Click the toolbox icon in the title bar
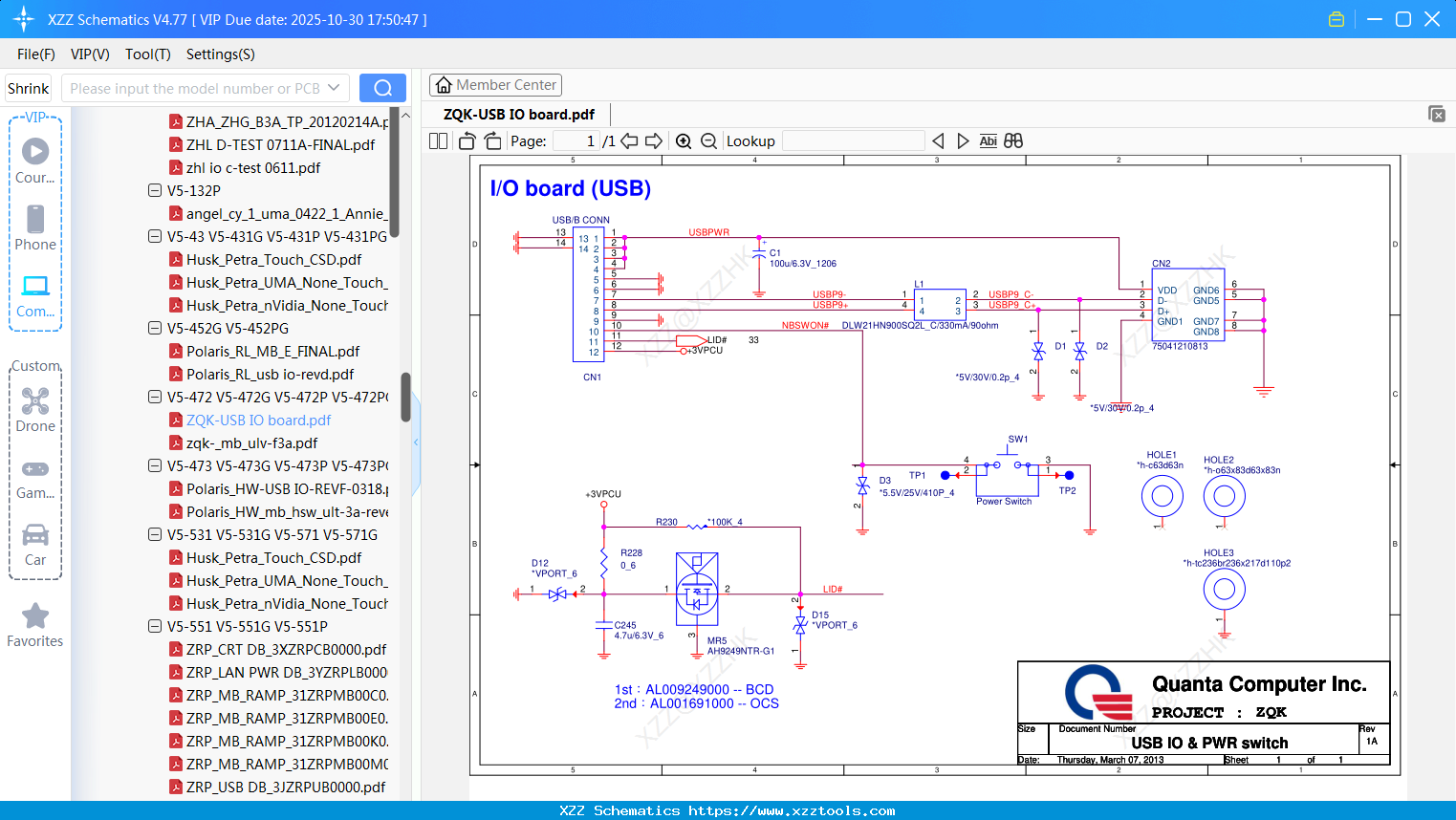1456x820 pixels. (1336, 19)
